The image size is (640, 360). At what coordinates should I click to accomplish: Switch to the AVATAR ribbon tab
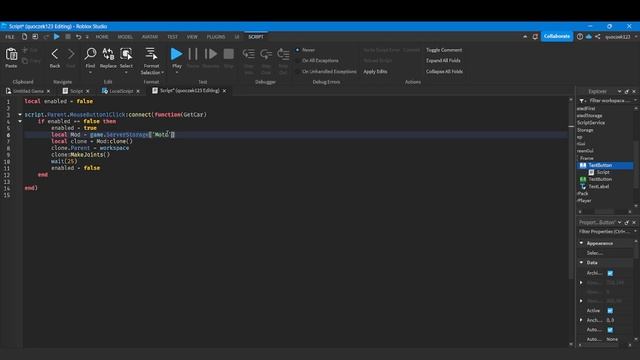pos(150,37)
